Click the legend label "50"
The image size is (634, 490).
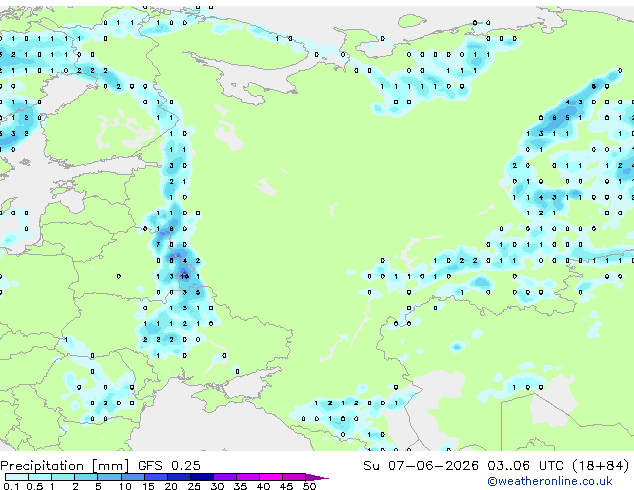(309, 486)
